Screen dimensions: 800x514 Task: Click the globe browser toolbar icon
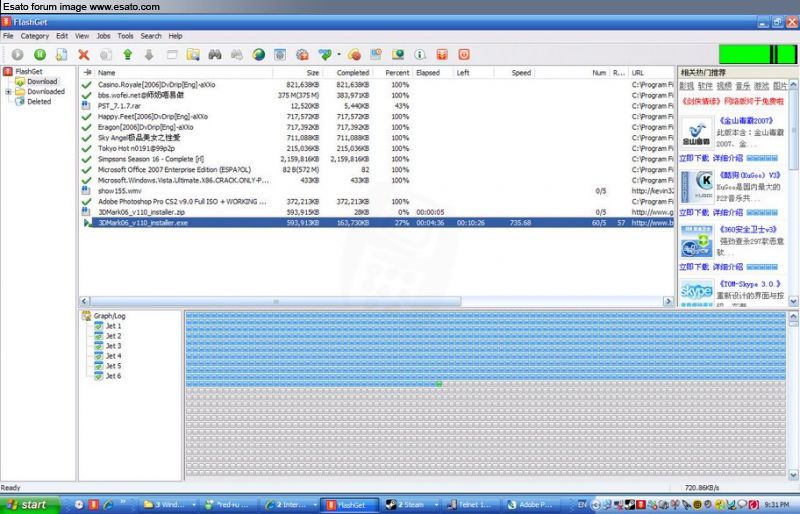tap(259, 54)
